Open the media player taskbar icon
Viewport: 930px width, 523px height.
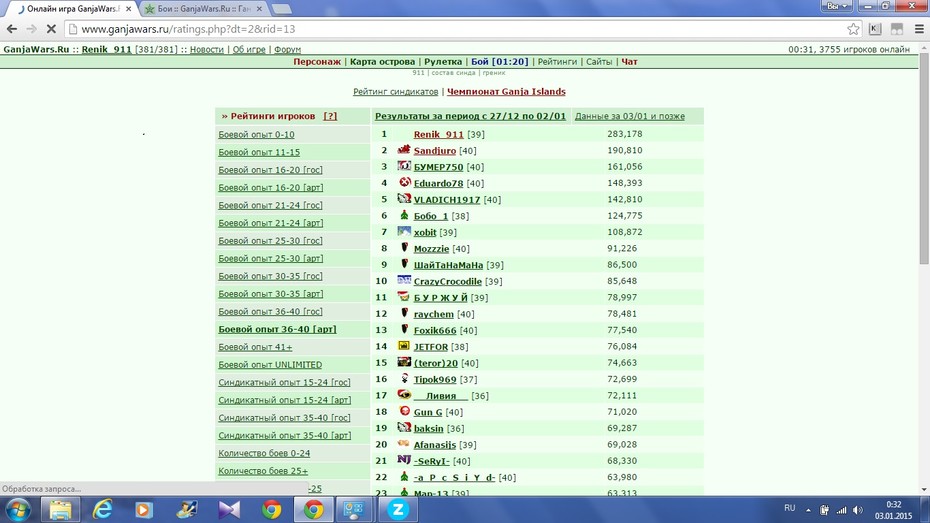pos(144,510)
